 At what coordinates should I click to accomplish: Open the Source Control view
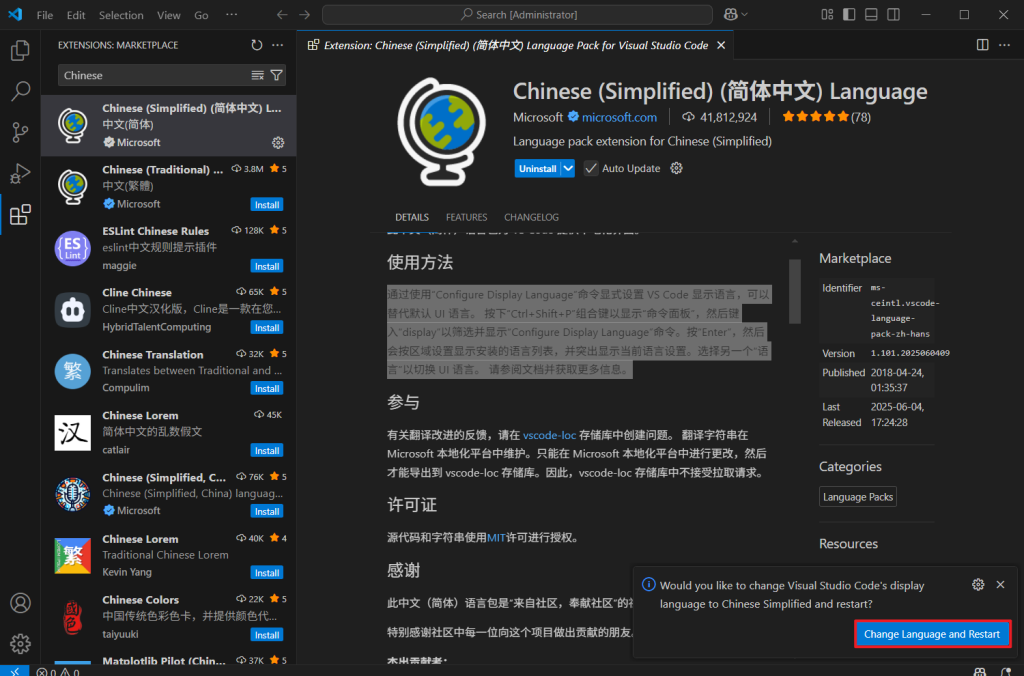pyautogui.click(x=20, y=133)
